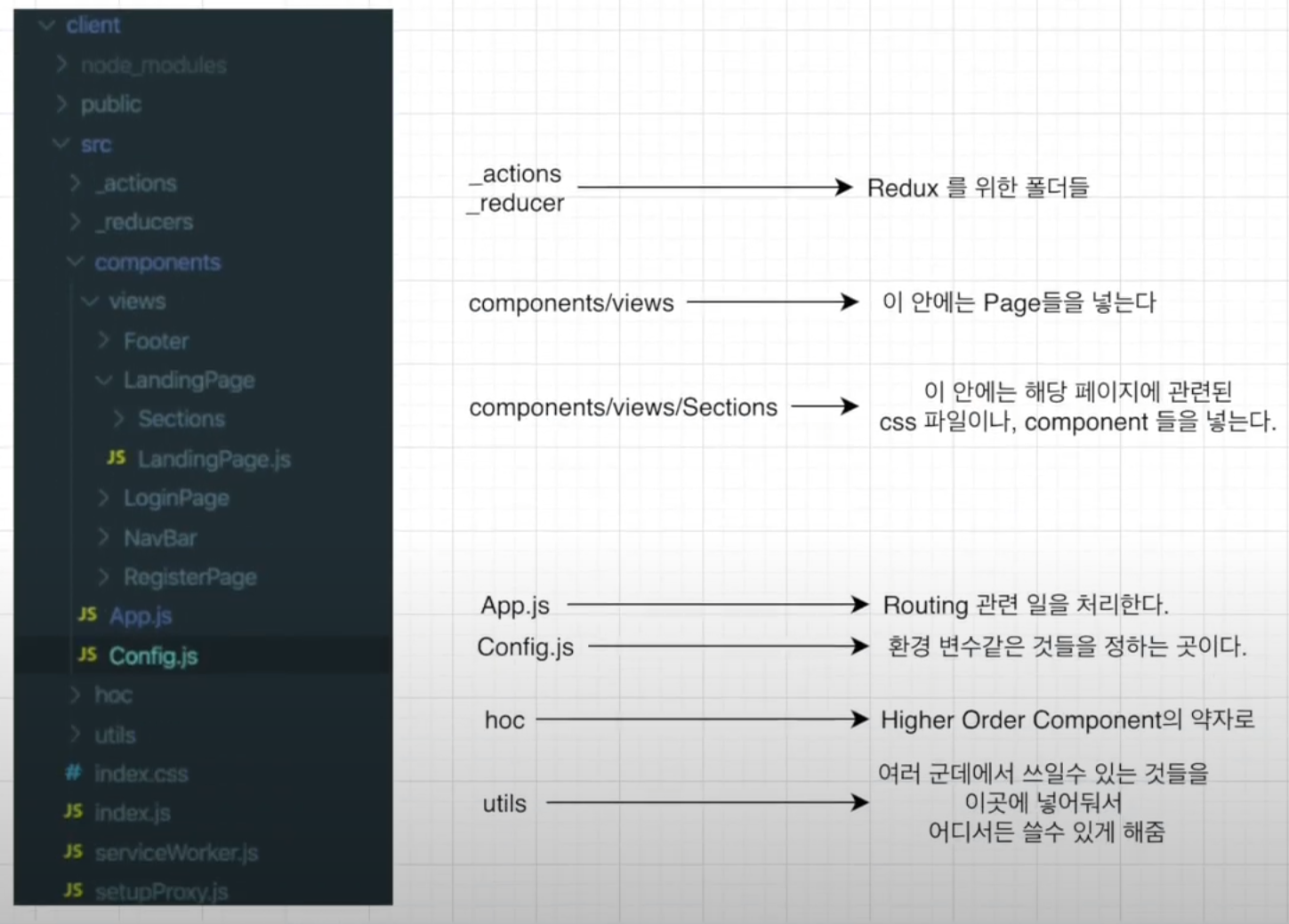Open the setupProxy.js file
This screenshot has width=1289, height=924.
(x=161, y=891)
